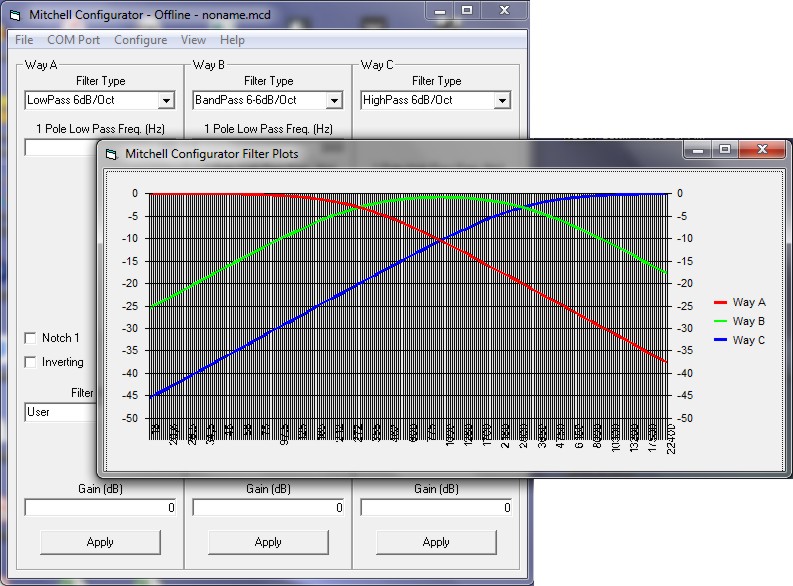Click Apply button under Way A
The height and width of the screenshot is (586, 793).
(x=100, y=542)
